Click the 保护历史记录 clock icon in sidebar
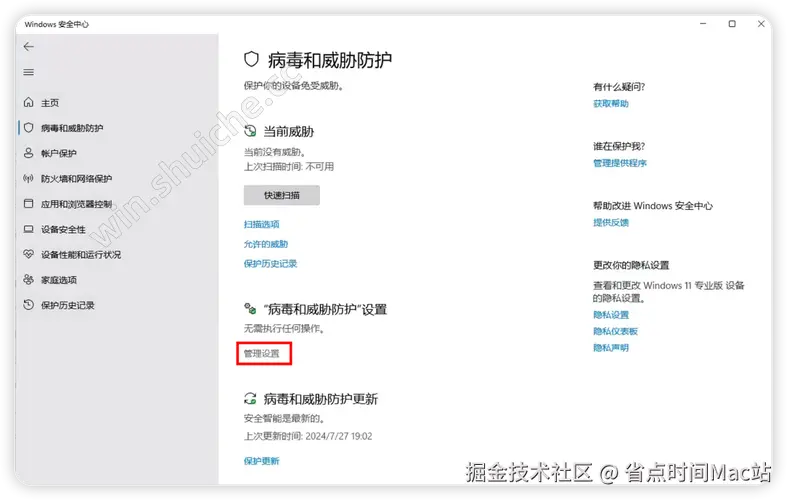 [29, 305]
